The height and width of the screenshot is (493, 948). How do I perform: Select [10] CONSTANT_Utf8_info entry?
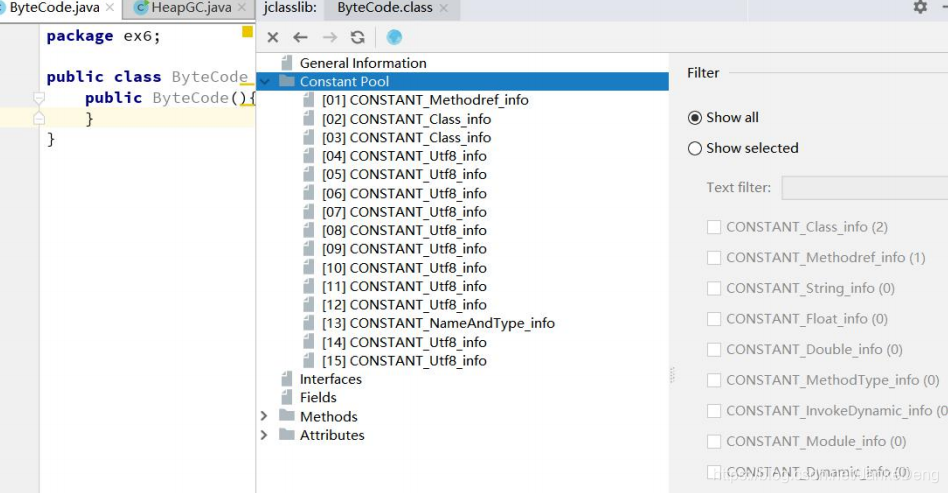tap(404, 268)
